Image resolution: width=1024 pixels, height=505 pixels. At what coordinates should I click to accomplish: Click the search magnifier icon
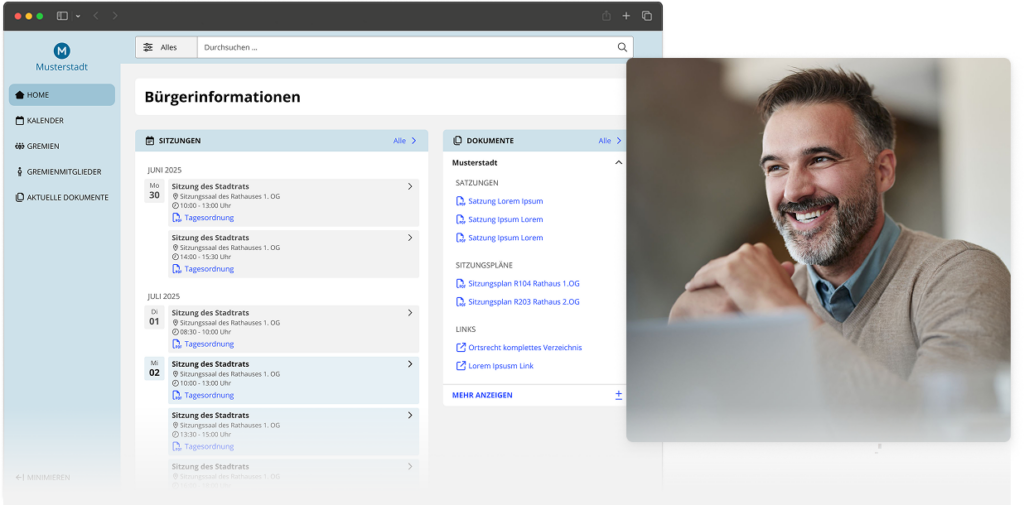622,47
